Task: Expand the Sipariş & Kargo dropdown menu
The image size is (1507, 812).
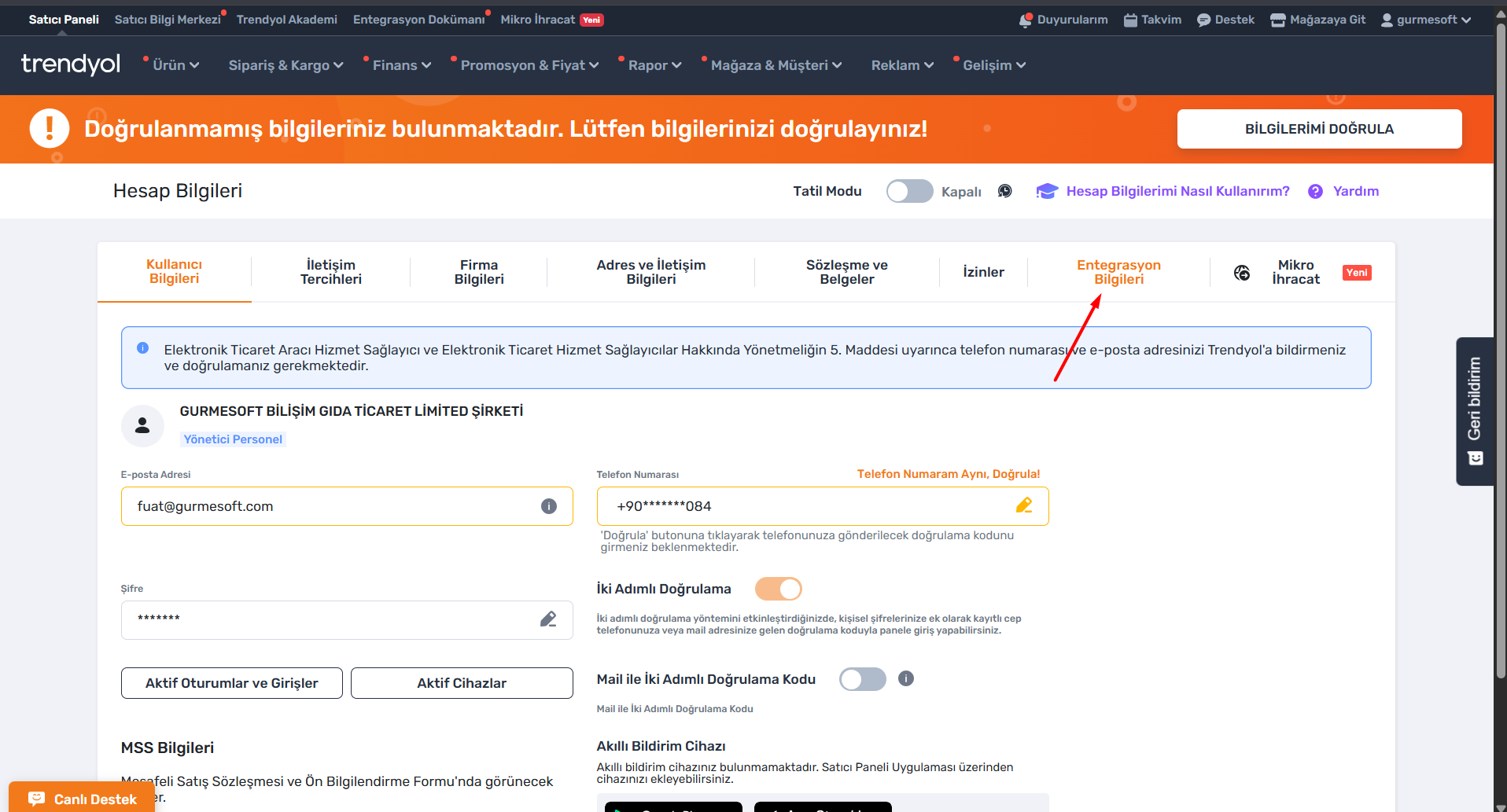Action: click(x=286, y=65)
